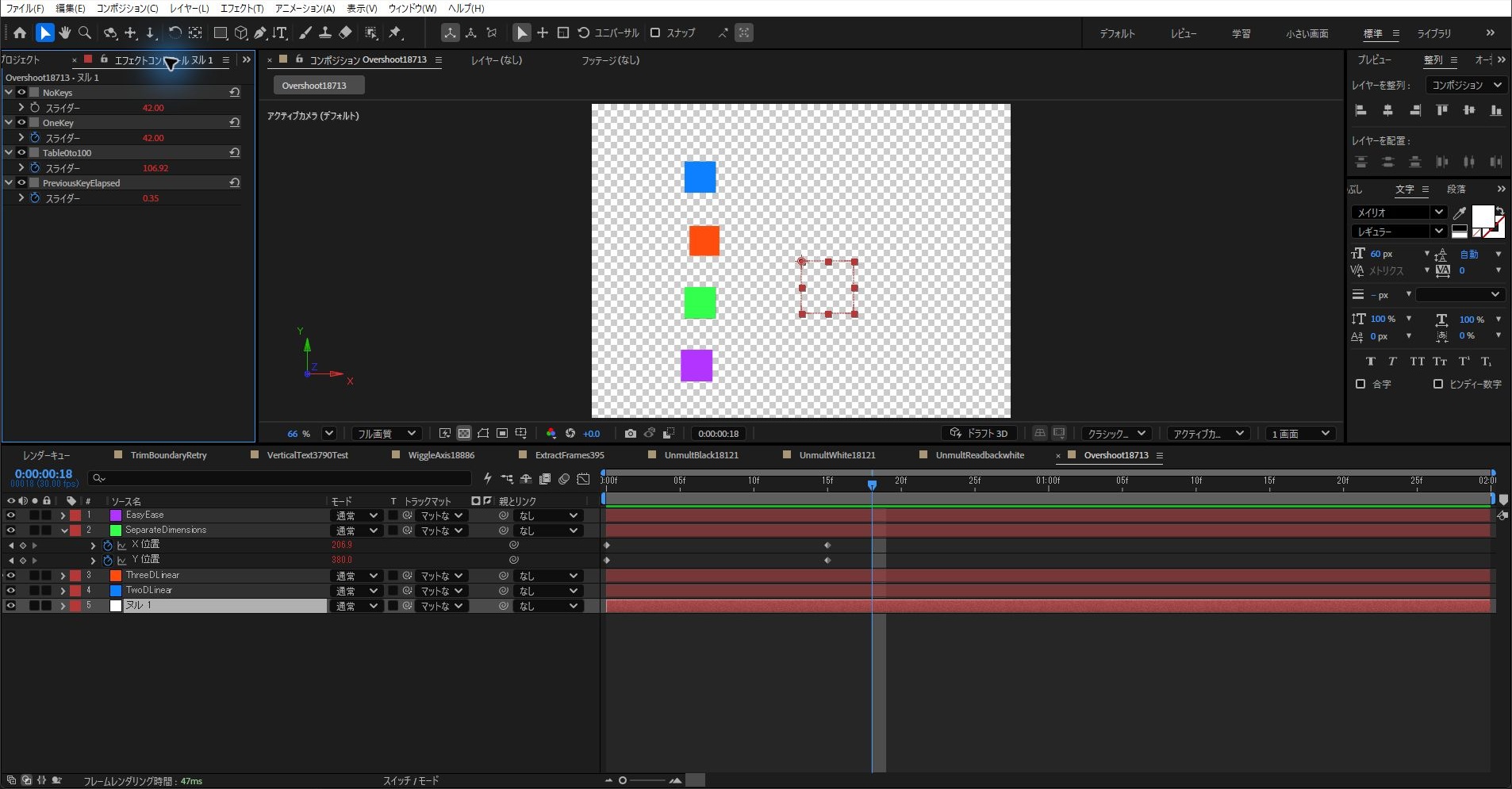This screenshot has height=789, width=1512.
Task: Click the X位置 keyframe near 15f
Action: [827, 546]
